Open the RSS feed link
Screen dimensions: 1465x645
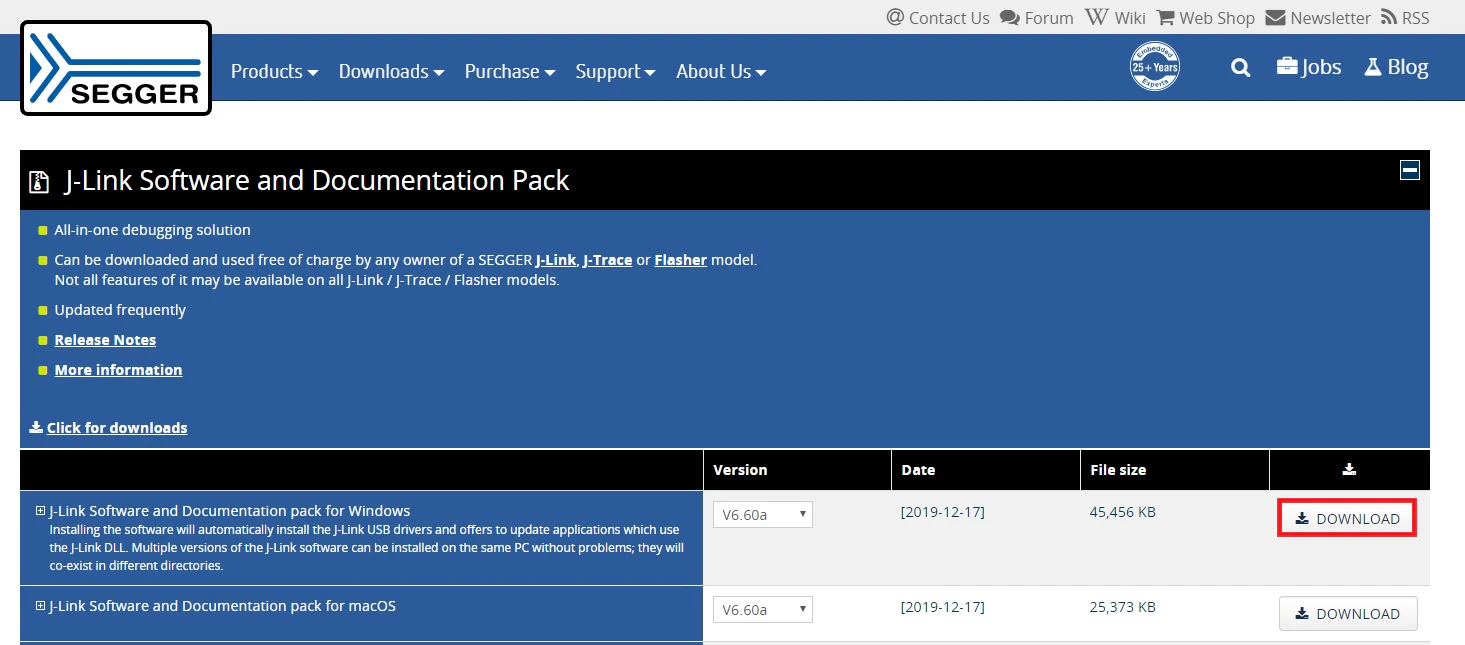(1405, 18)
